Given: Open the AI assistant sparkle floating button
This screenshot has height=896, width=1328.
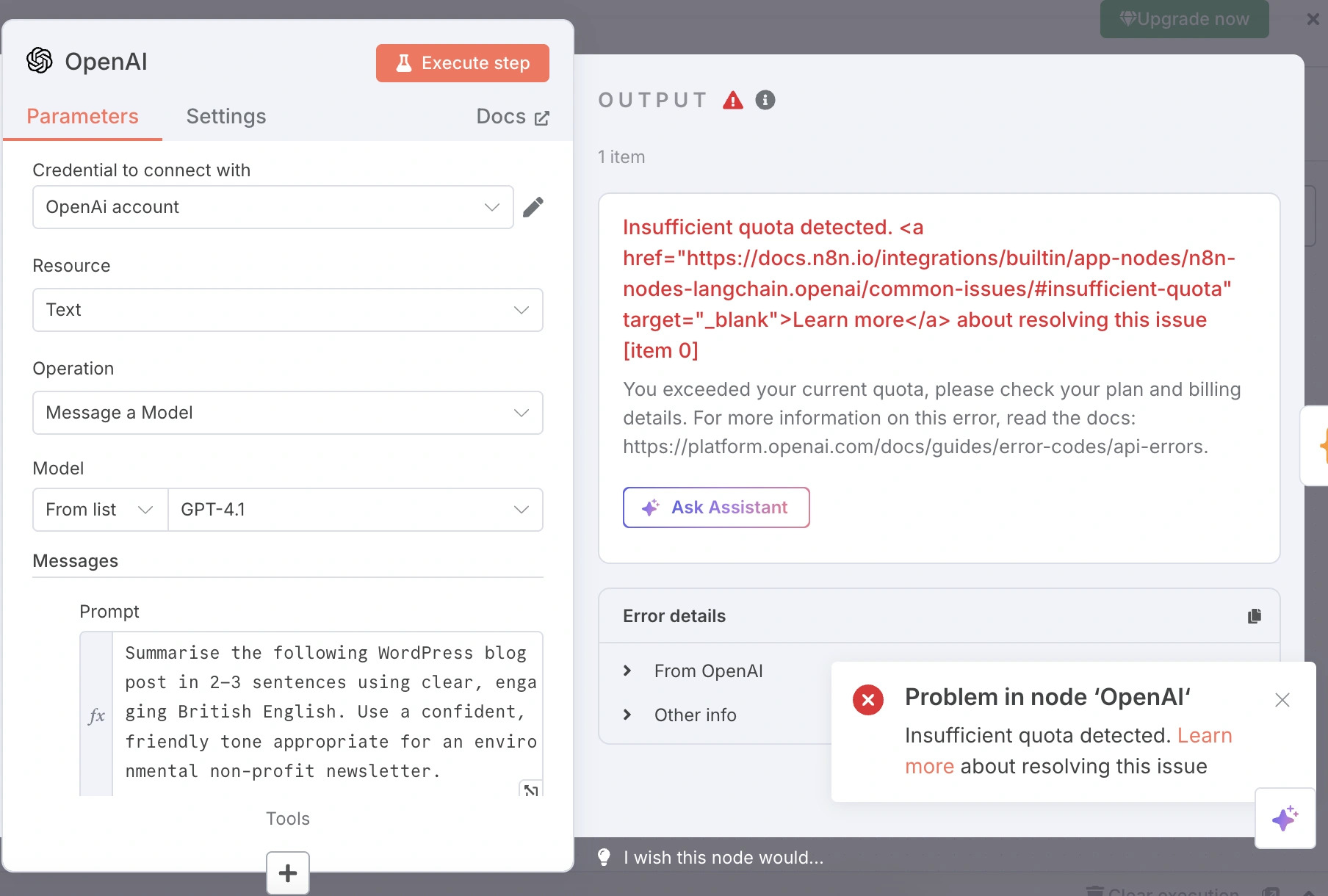Looking at the screenshot, I should (x=1285, y=818).
